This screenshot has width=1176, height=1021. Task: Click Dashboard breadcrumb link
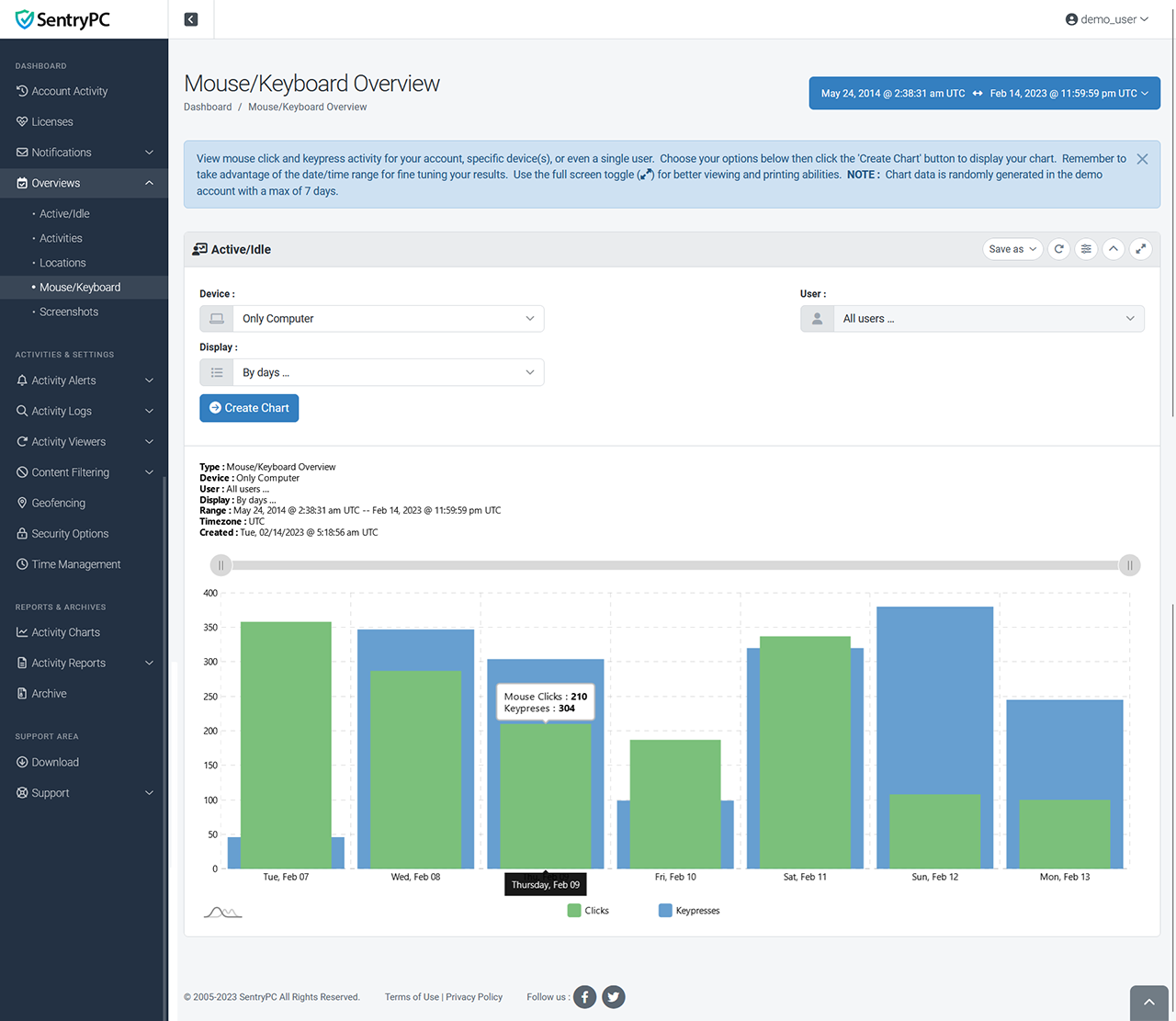pyautogui.click(x=208, y=107)
